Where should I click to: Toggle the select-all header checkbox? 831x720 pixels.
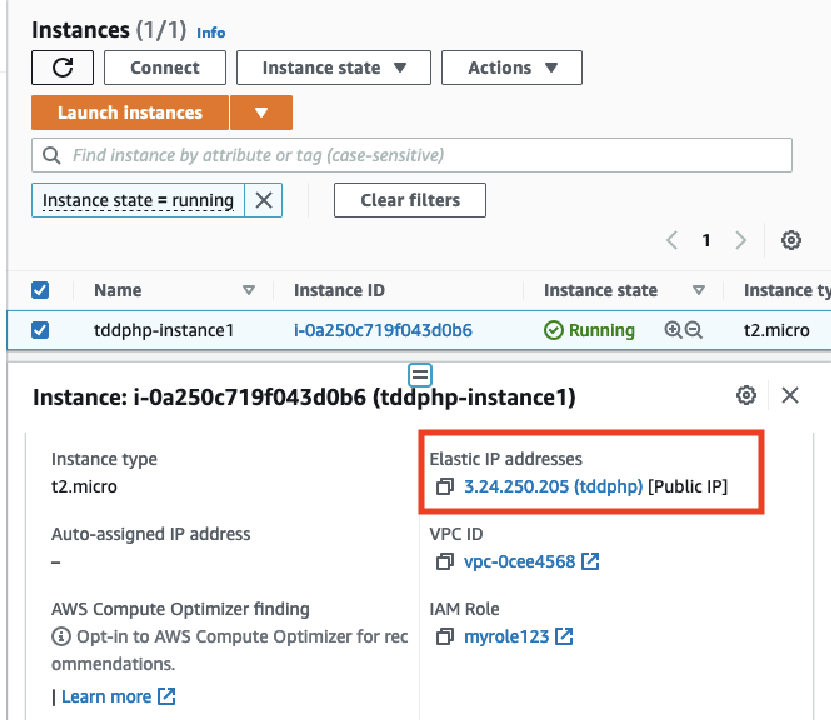pyautogui.click(x=40, y=290)
